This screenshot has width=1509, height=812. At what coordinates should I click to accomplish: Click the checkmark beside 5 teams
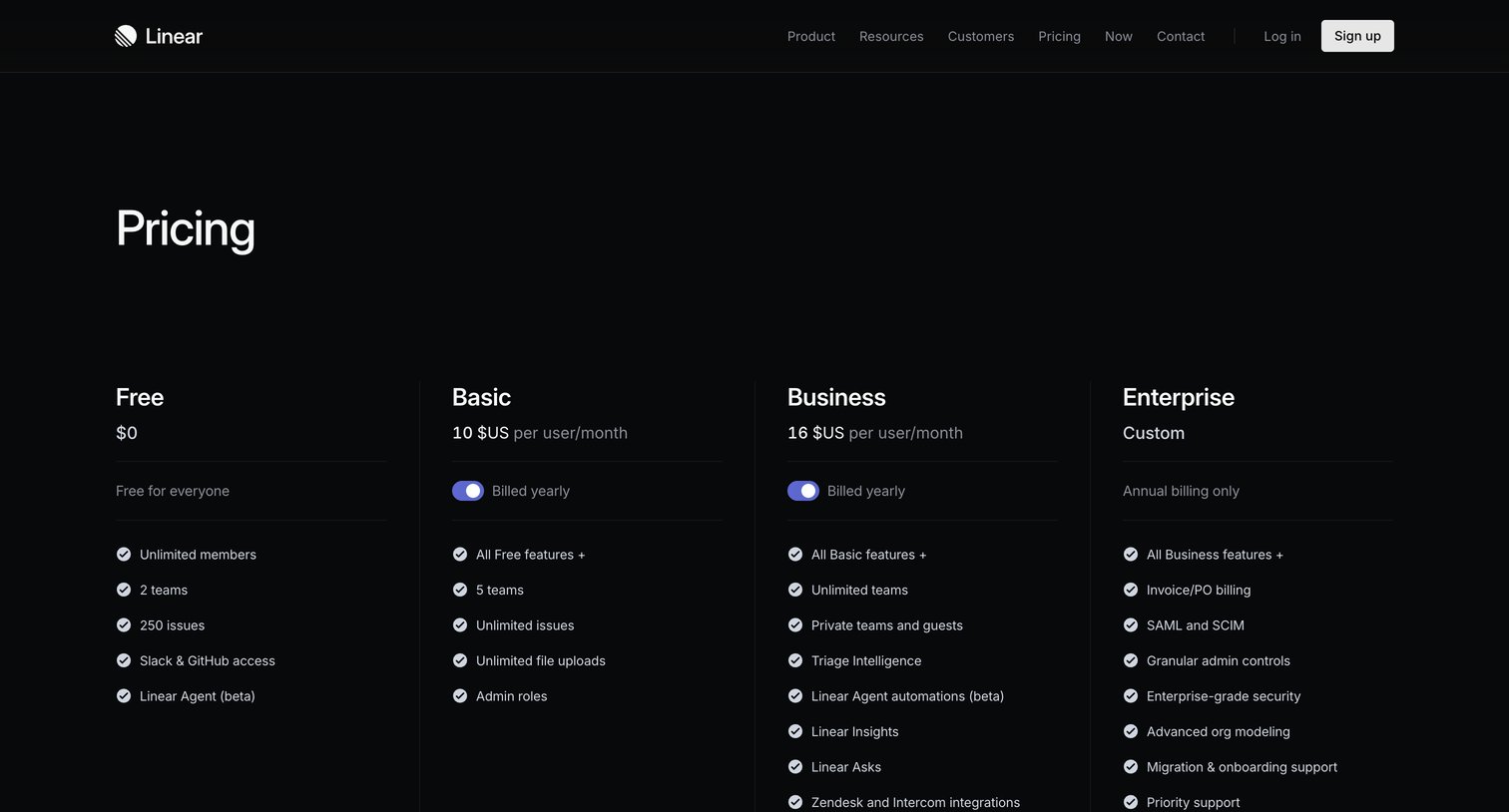pos(460,590)
